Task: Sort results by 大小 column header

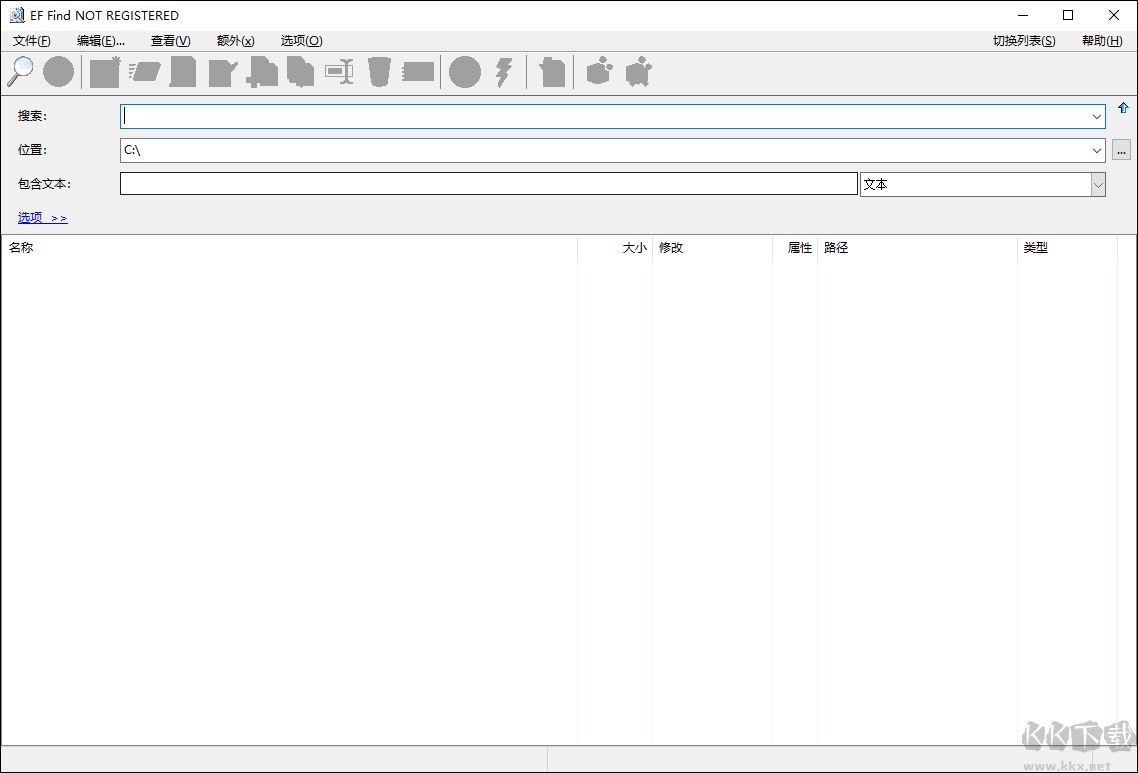Action: tap(615, 248)
